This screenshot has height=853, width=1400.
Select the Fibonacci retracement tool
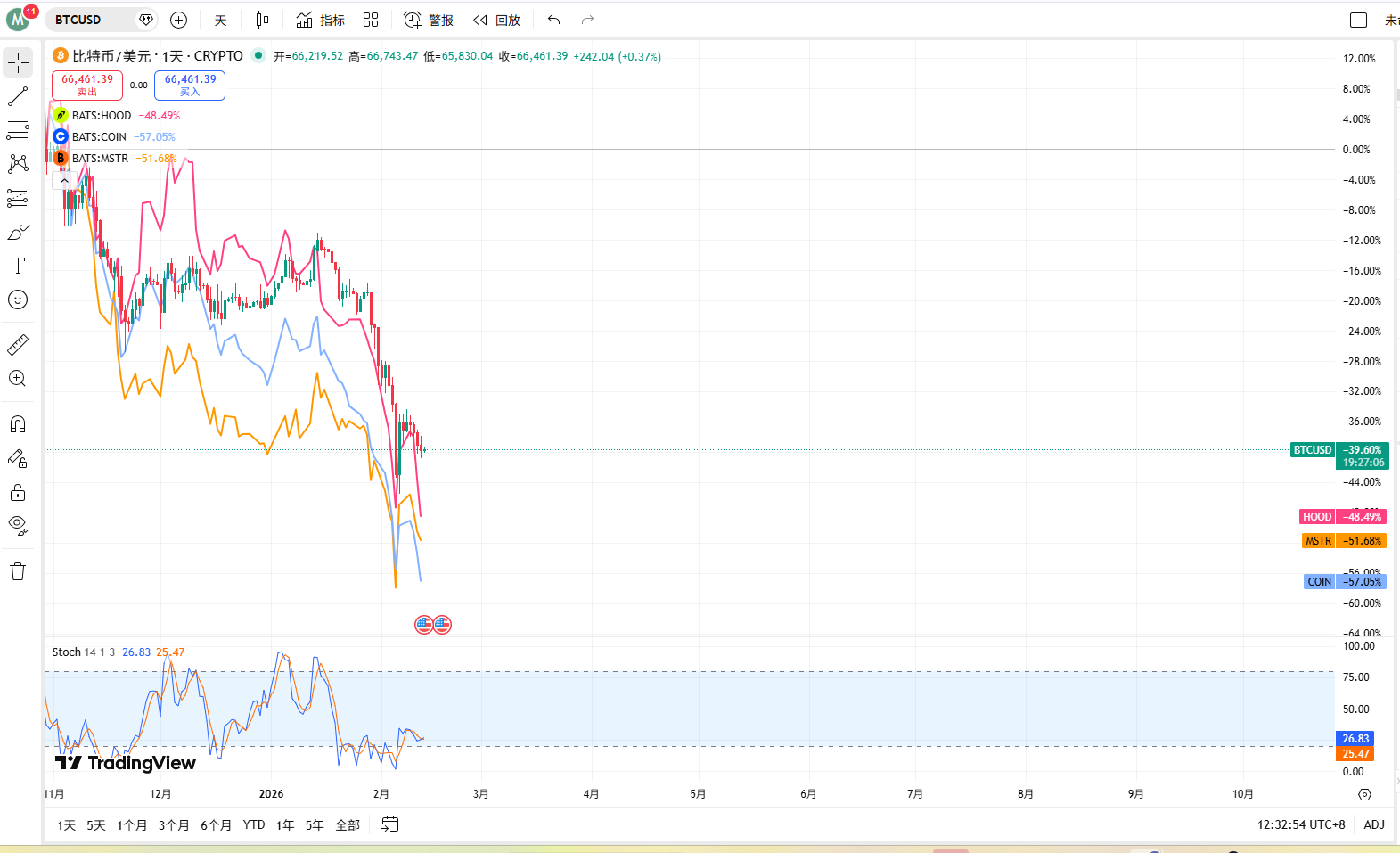click(18, 130)
